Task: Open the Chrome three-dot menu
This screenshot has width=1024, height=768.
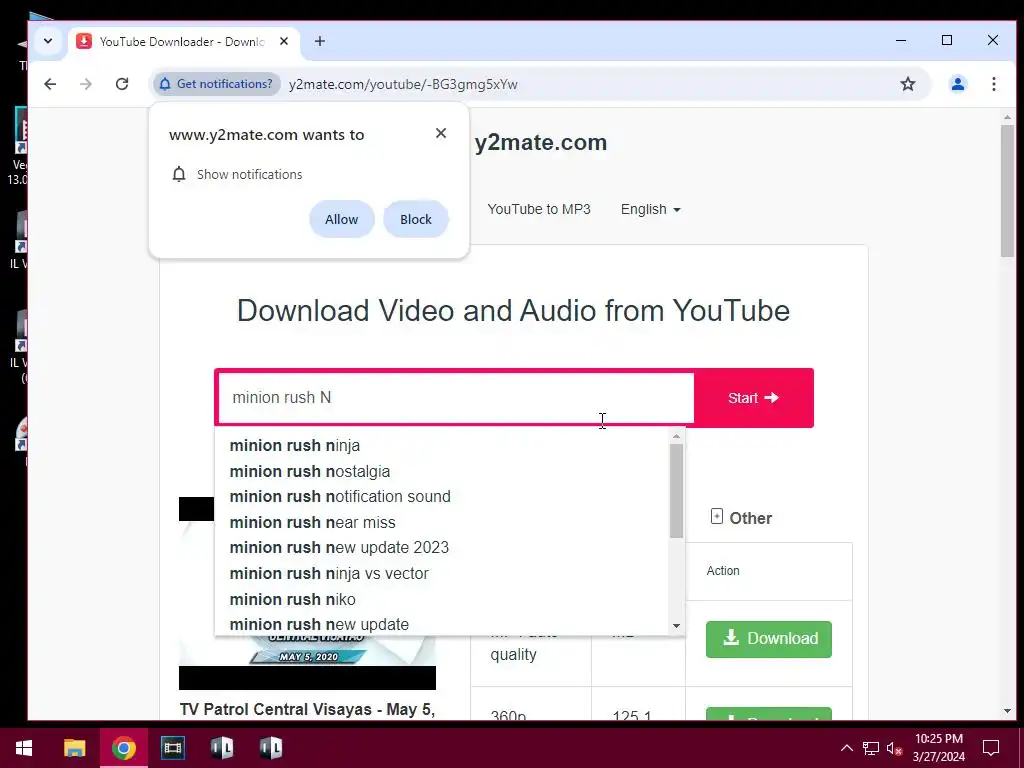Action: coord(993,84)
